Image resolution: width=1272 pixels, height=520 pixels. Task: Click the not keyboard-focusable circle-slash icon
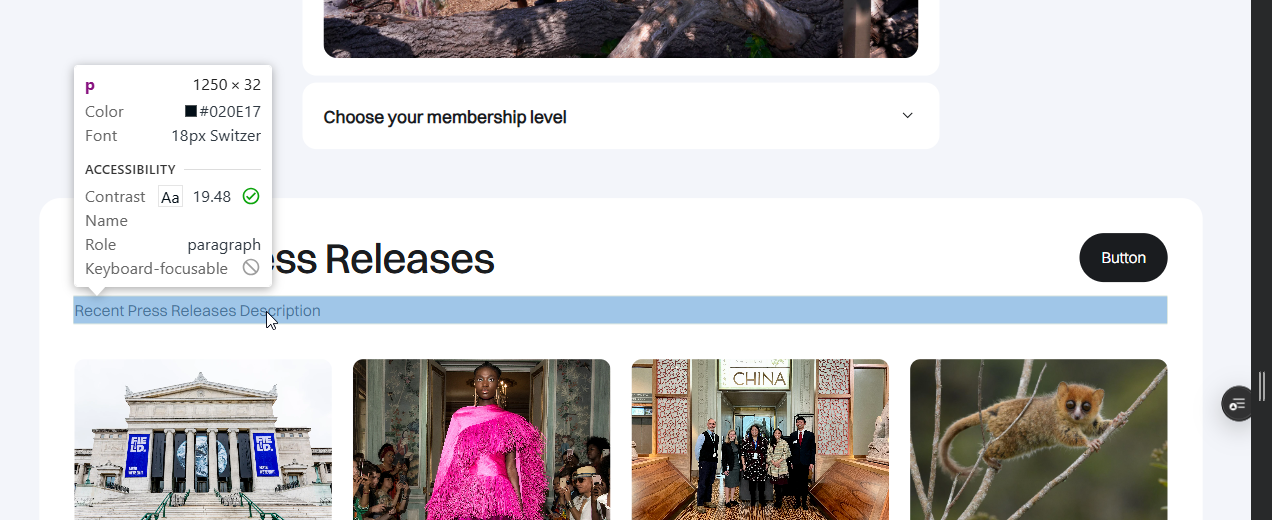pyautogui.click(x=251, y=267)
